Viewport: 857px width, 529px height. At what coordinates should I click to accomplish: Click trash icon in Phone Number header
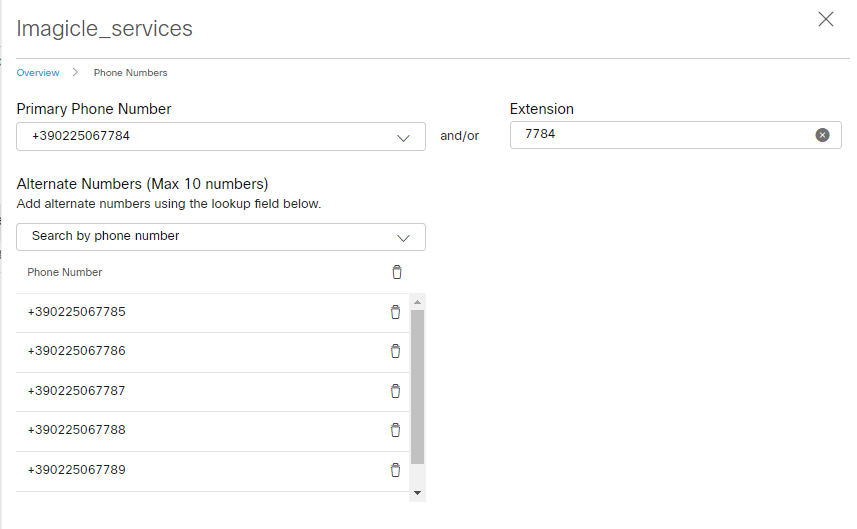(x=397, y=272)
